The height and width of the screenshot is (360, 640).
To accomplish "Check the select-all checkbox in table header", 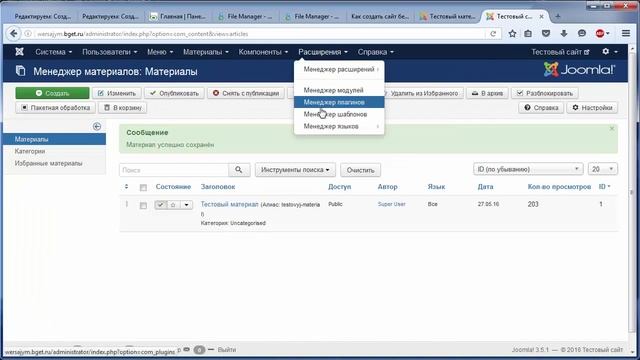I will coord(143,188).
